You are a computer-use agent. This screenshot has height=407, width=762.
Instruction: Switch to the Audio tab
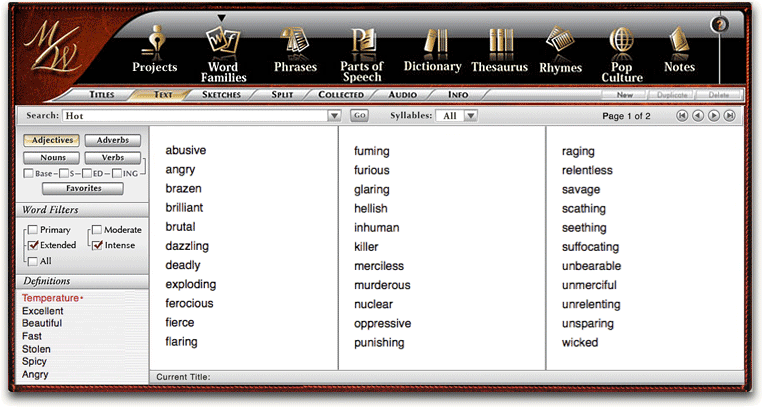click(x=402, y=95)
